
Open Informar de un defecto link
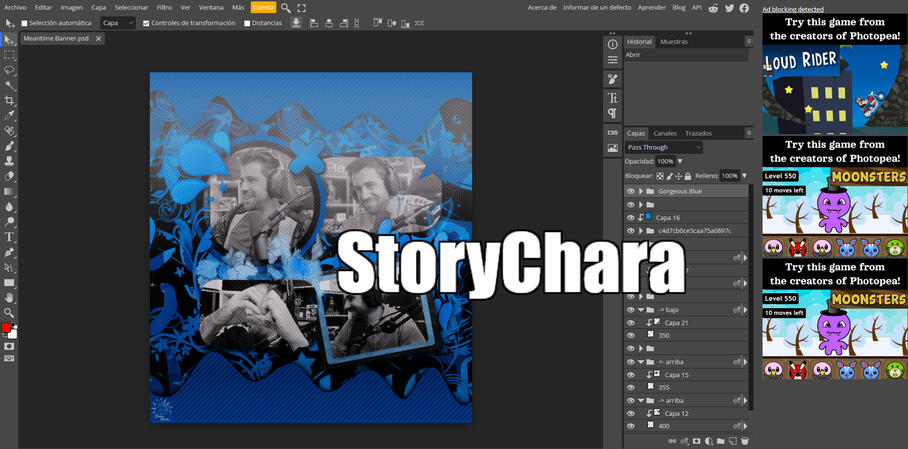(x=597, y=7)
